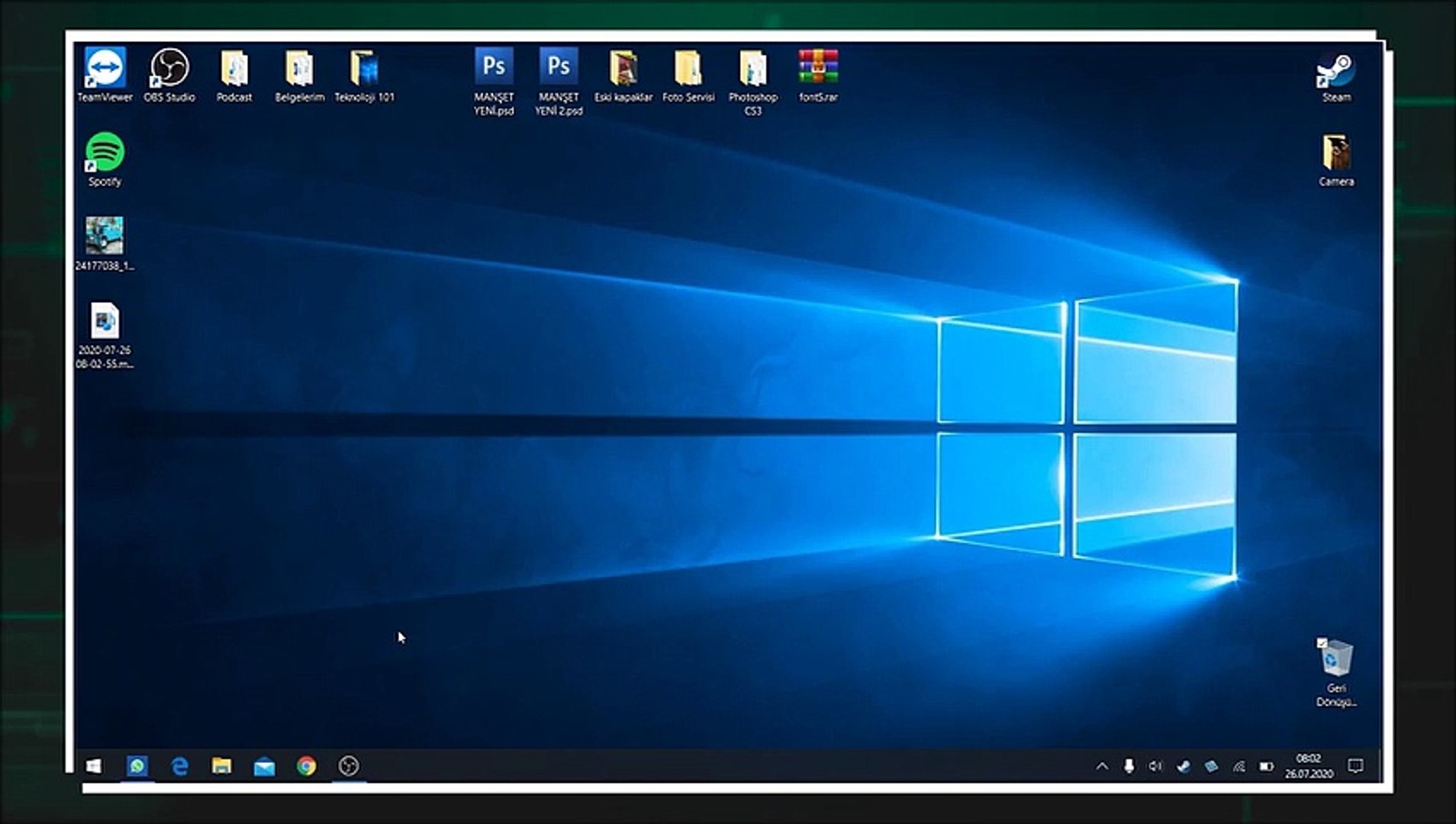Select the Eski kapaklar folder
The height and width of the screenshot is (824, 1456).
coord(623,76)
